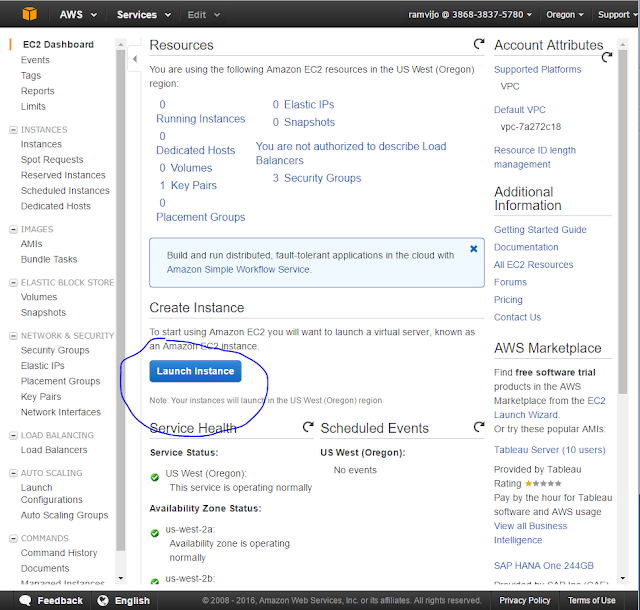Open Tableau Server (10 users) link
The image size is (640, 610).
(x=549, y=450)
